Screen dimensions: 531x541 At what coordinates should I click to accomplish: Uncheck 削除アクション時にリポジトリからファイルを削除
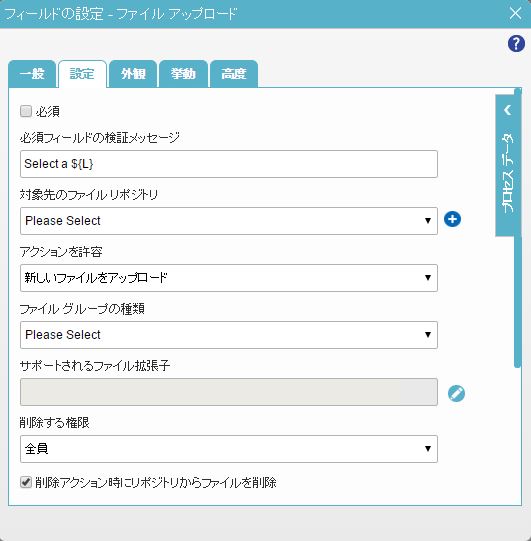tap(26, 482)
